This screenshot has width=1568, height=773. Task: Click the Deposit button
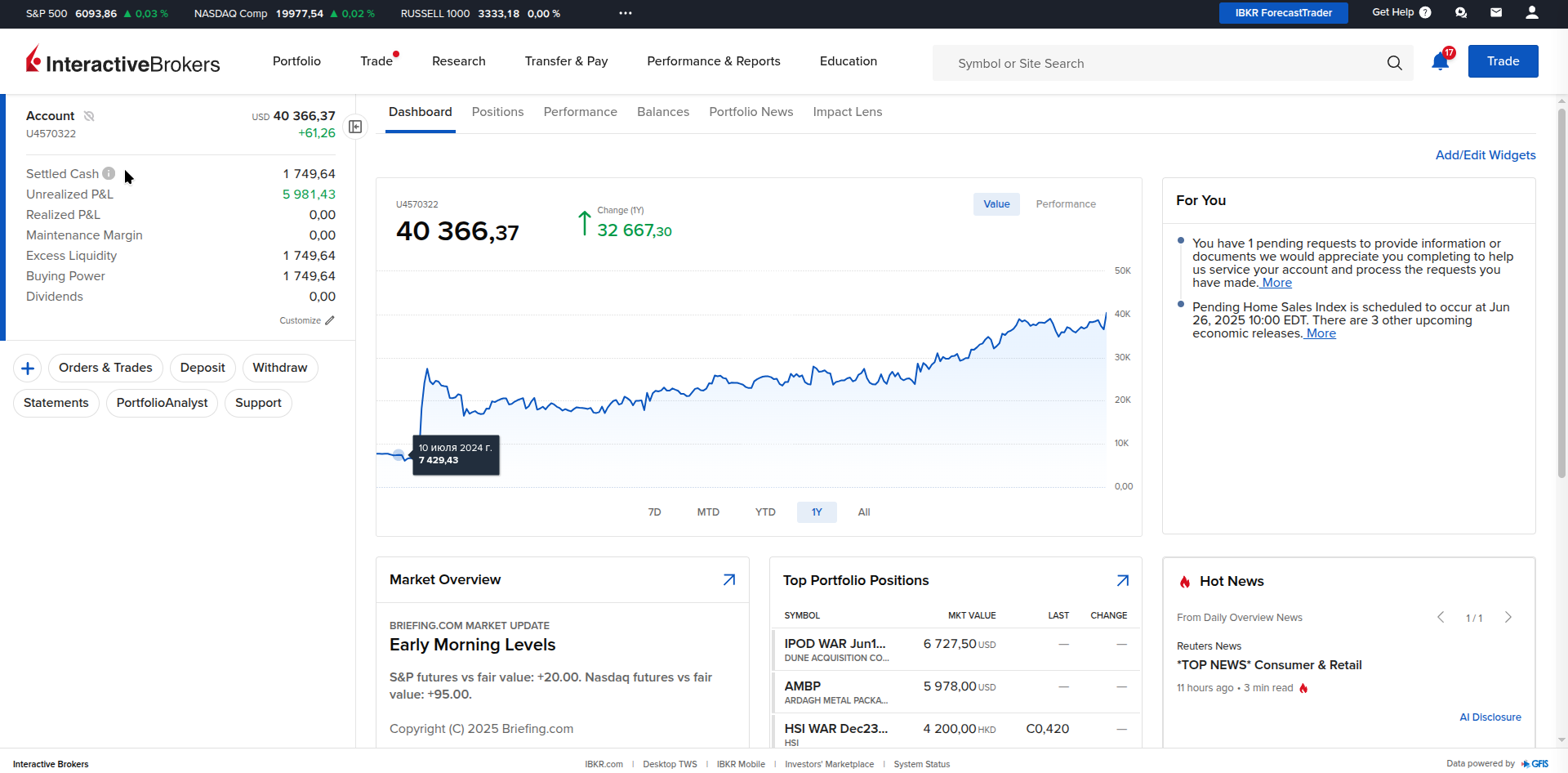click(203, 368)
